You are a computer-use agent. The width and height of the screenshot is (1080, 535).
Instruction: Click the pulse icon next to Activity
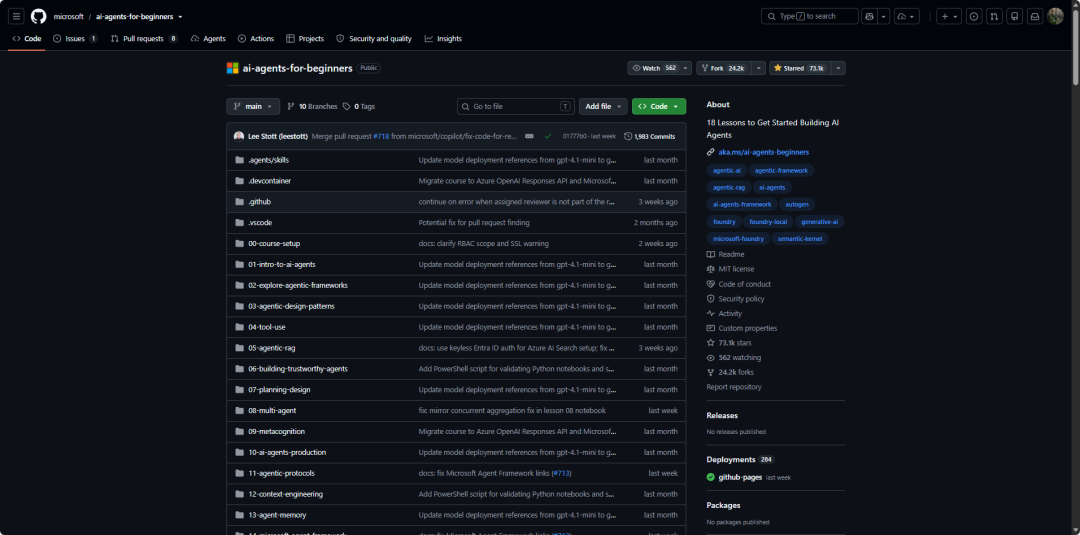(x=711, y=313)
